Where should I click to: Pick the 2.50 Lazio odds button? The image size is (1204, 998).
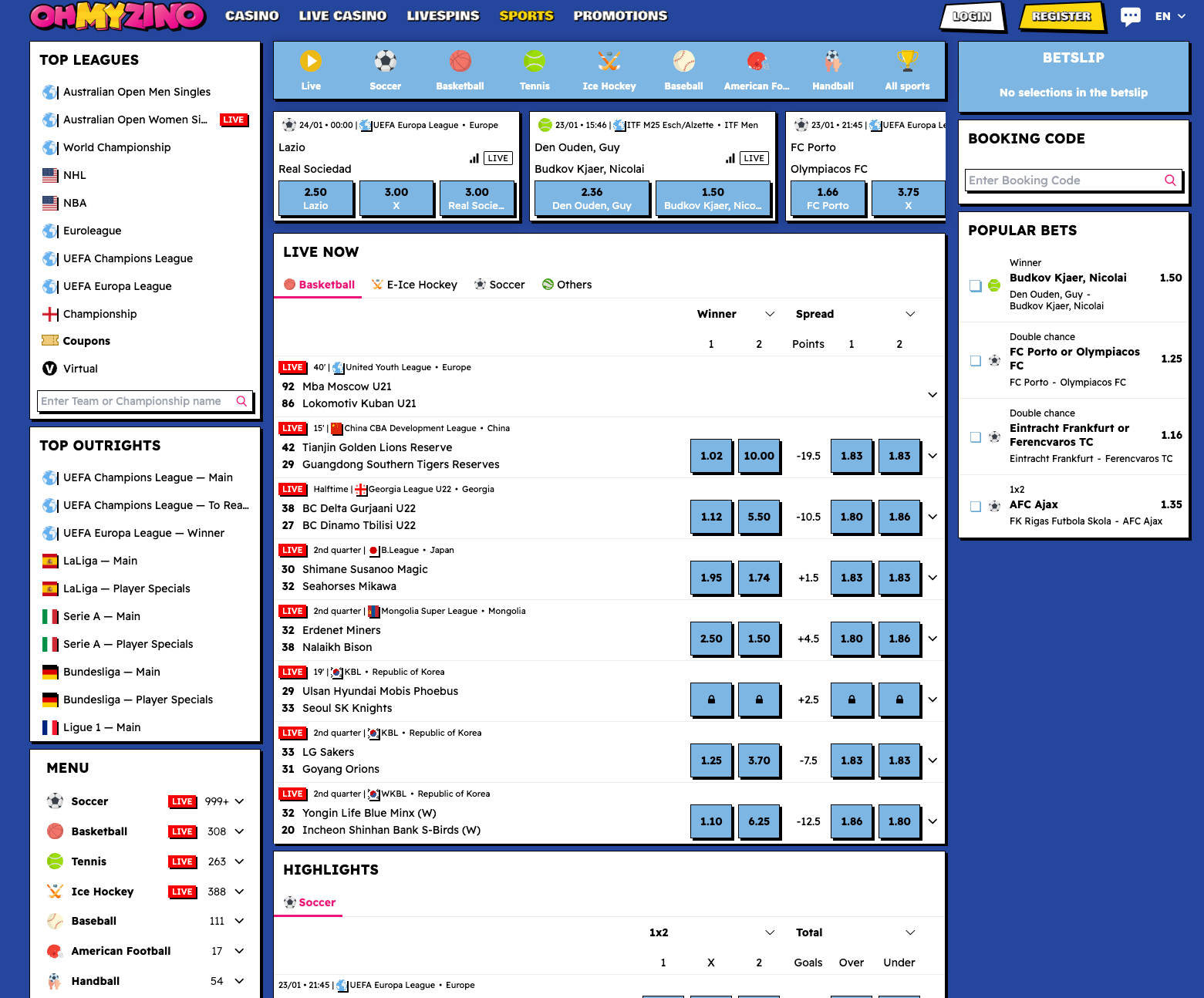tap(315, 198)
